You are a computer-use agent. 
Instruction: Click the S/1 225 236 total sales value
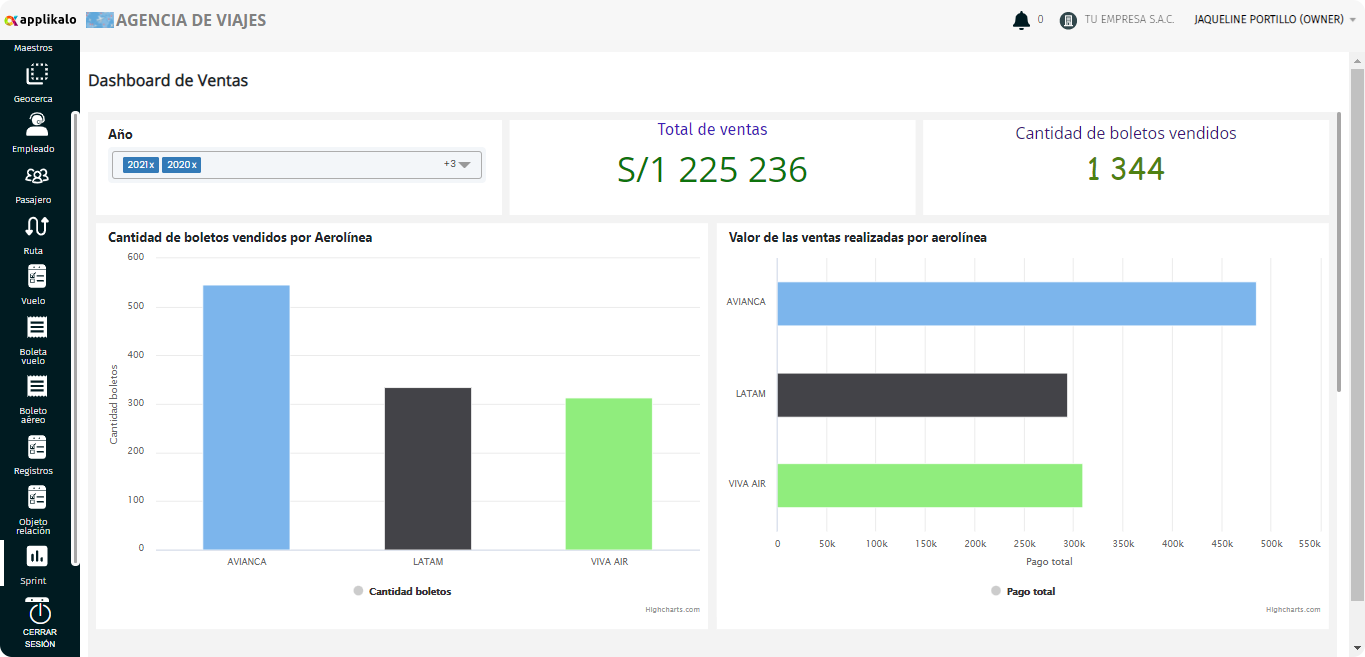coord(712,170)
